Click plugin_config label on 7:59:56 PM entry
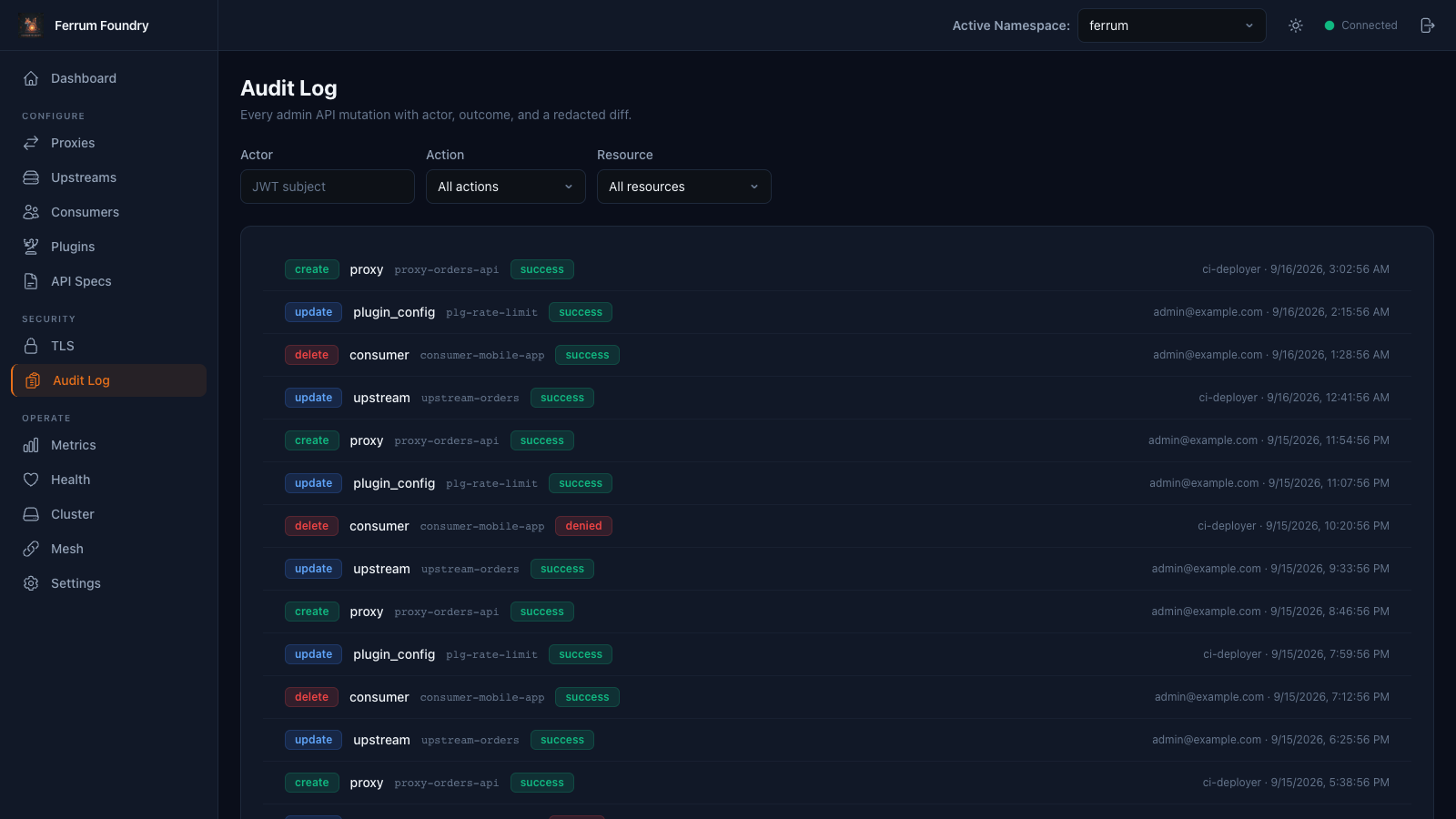 [x=394, y=654]
